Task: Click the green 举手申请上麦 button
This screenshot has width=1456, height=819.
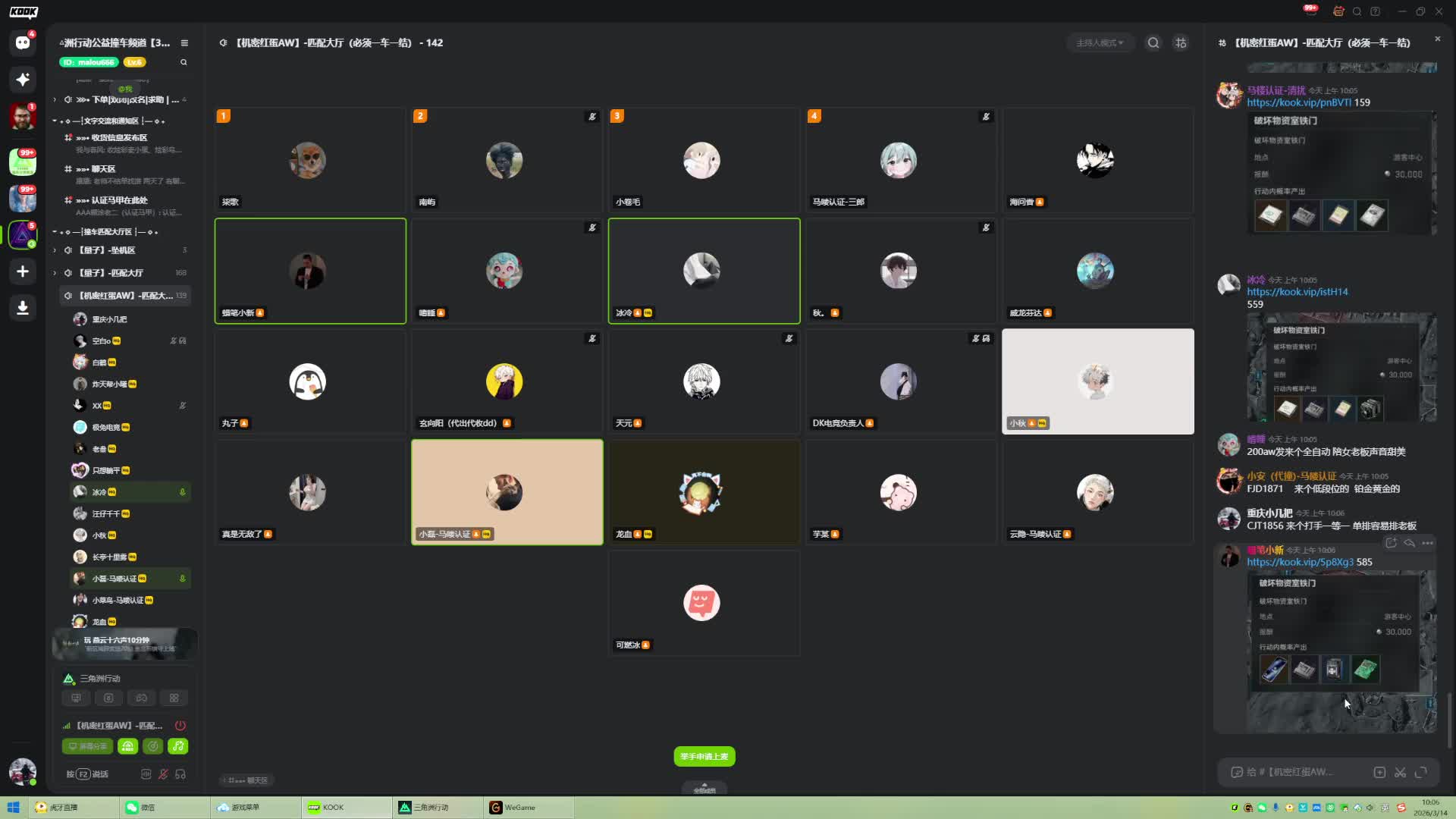Action: [704, 757]
